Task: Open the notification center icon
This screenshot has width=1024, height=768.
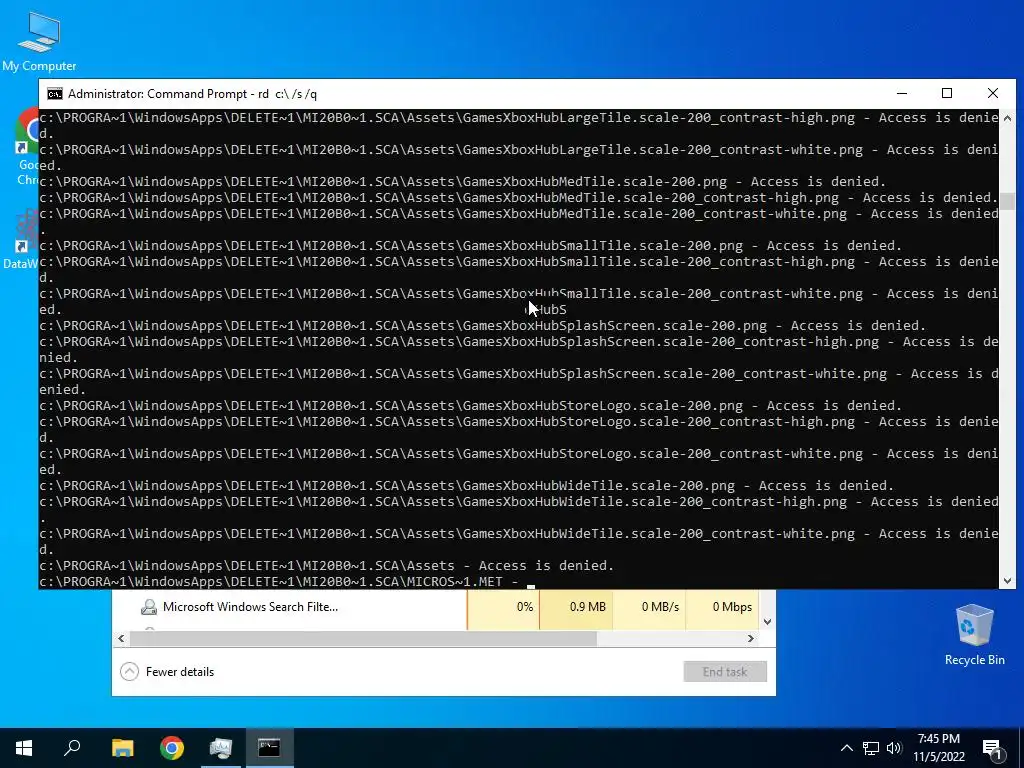Action: pos(993,748)
